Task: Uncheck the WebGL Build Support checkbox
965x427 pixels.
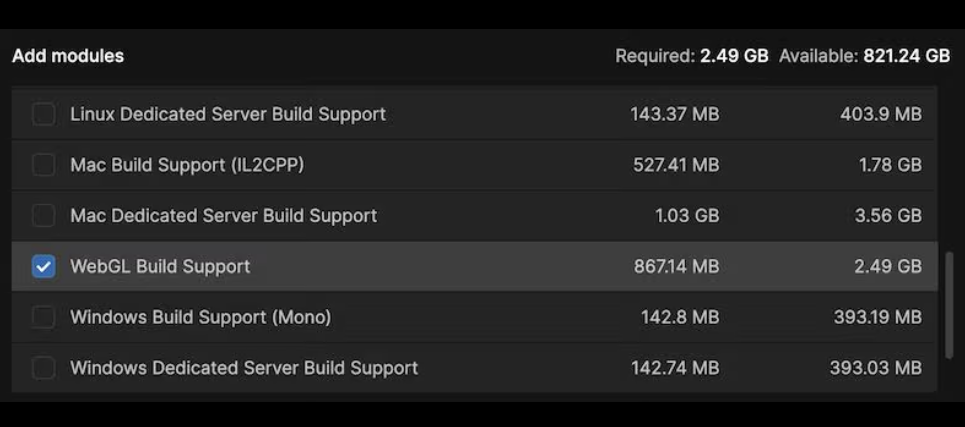Action: click(x=43, y=266)
